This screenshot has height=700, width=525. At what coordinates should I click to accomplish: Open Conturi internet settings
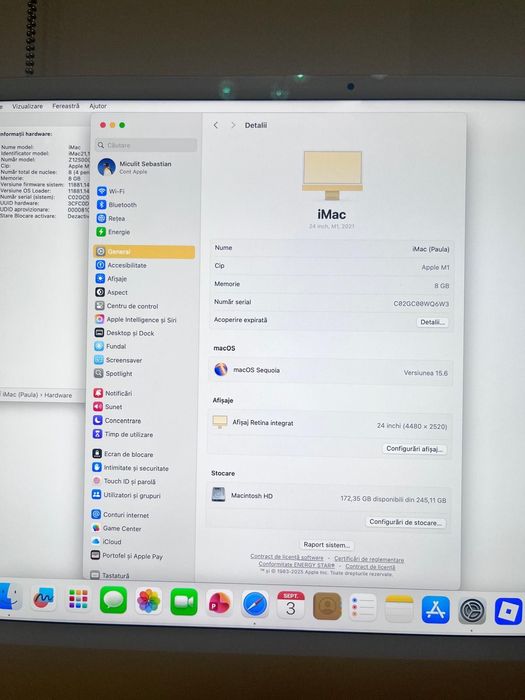pos(120,515)
